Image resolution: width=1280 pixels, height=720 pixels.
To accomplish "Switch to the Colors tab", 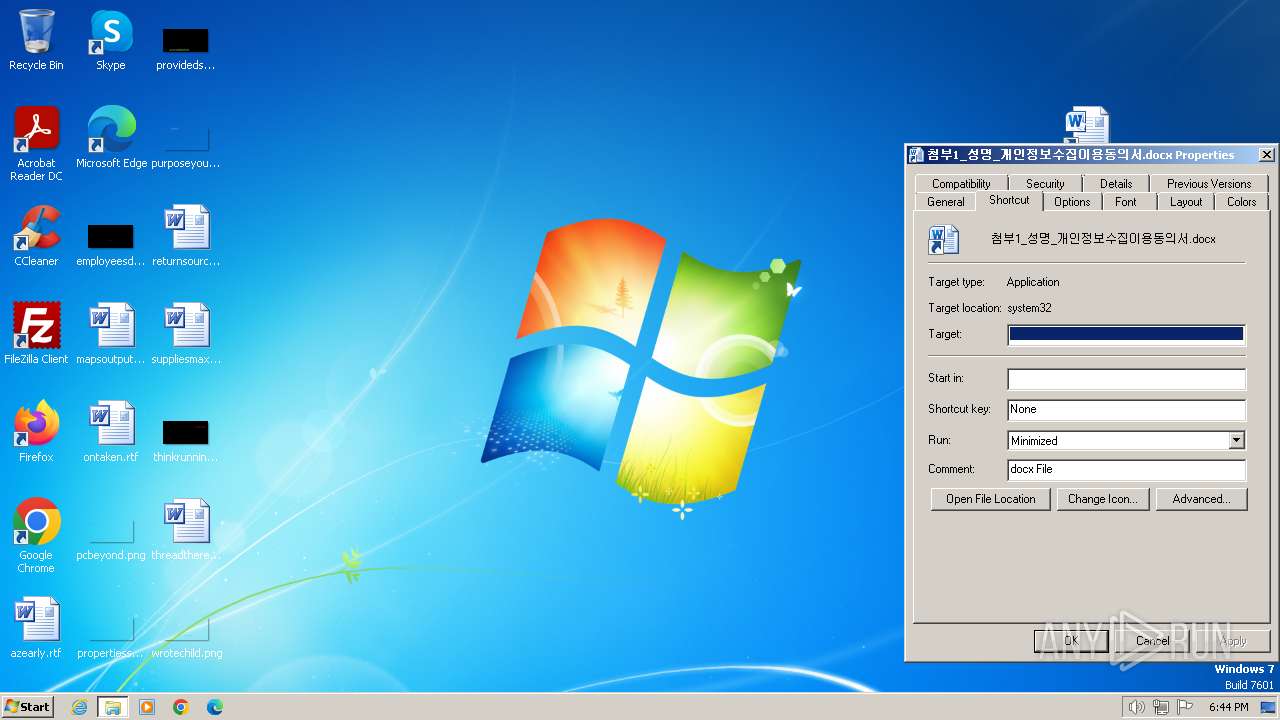I will [x=1241, y=201].
